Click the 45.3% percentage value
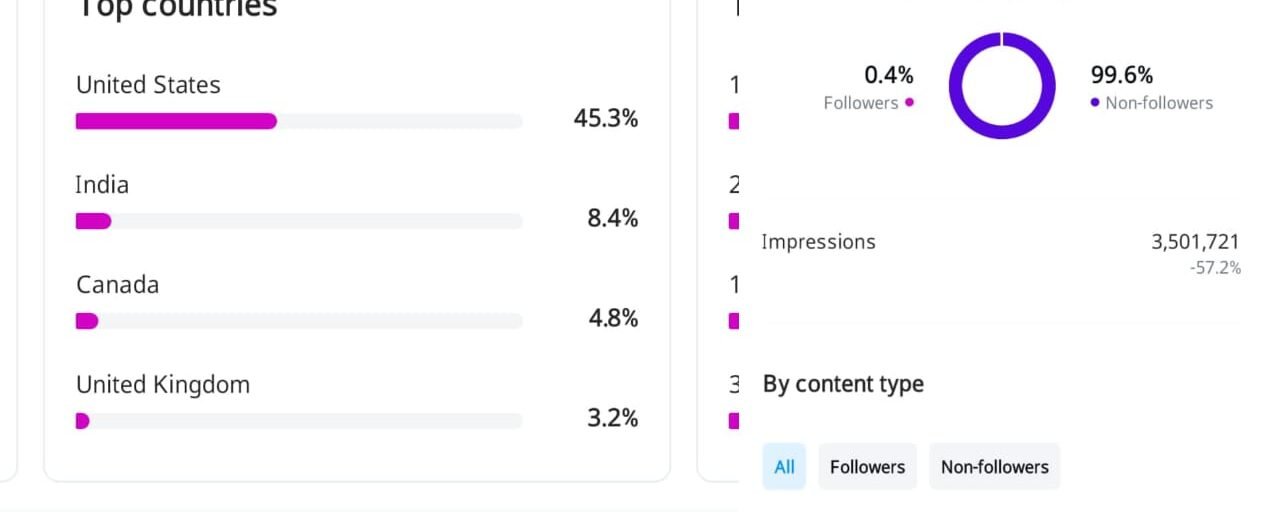The image size is (1265, 512). click(x=606, y=118)
